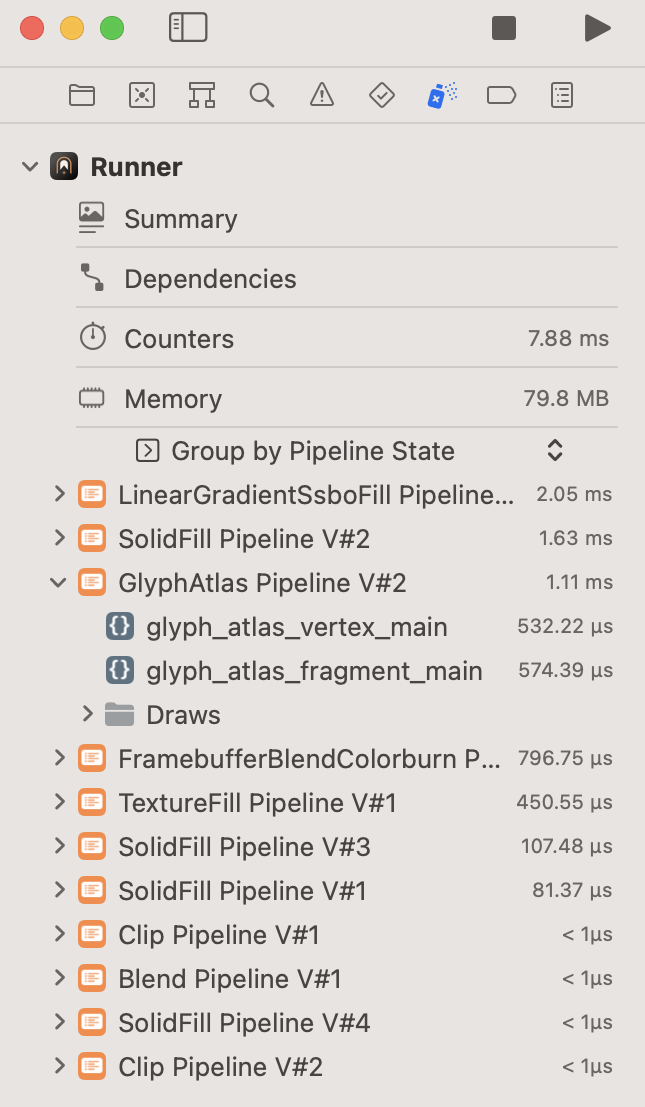Open the Summary page
Viewport: 645px width, 1107px height.
pos(180,219)
